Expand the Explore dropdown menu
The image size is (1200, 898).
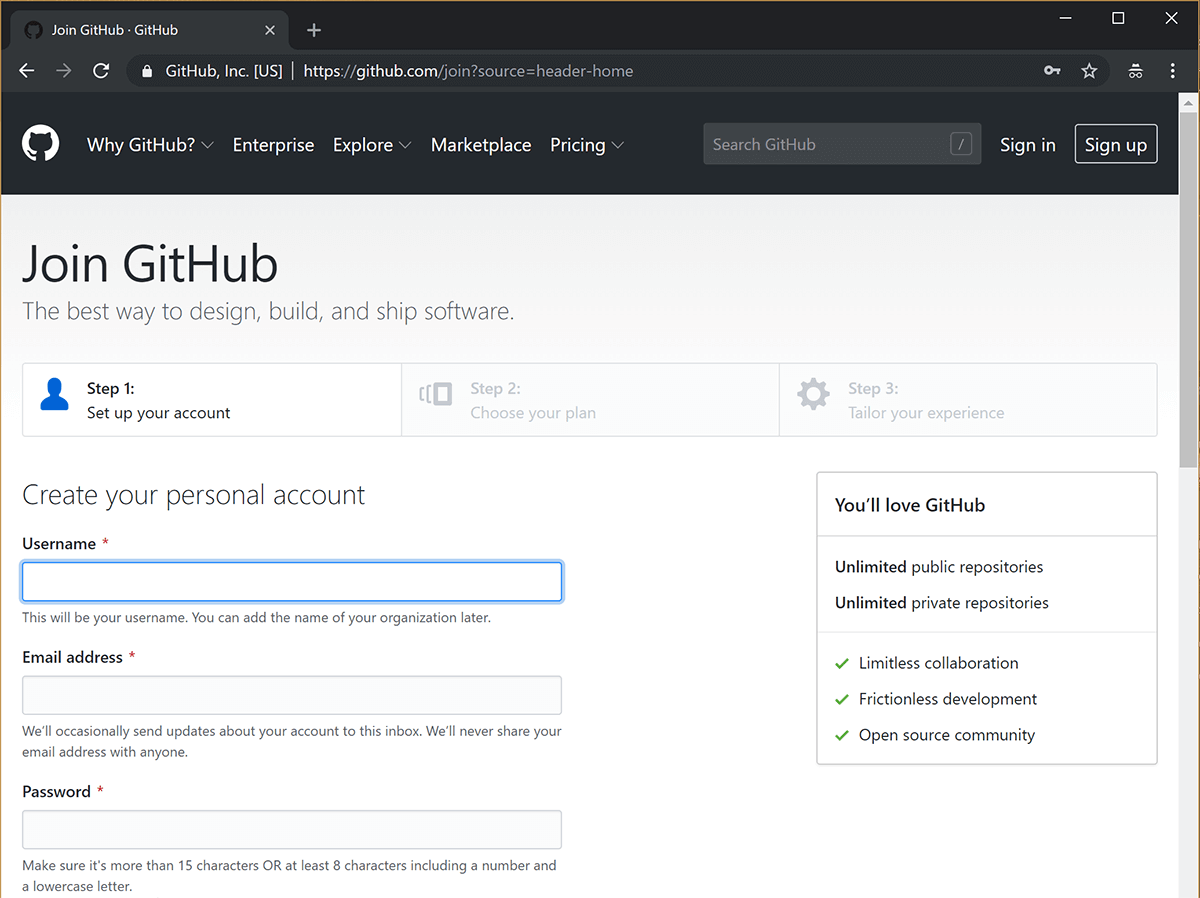click(x=372, y=145)
